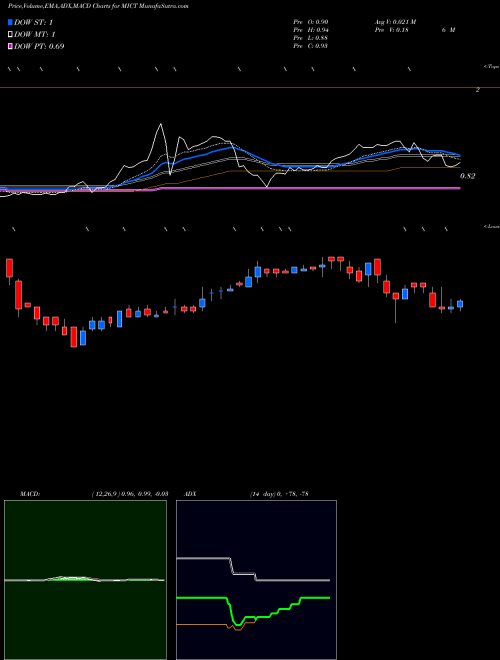
Task: Click the tall white EMA line spike peak
Action: tap(160, 124)
